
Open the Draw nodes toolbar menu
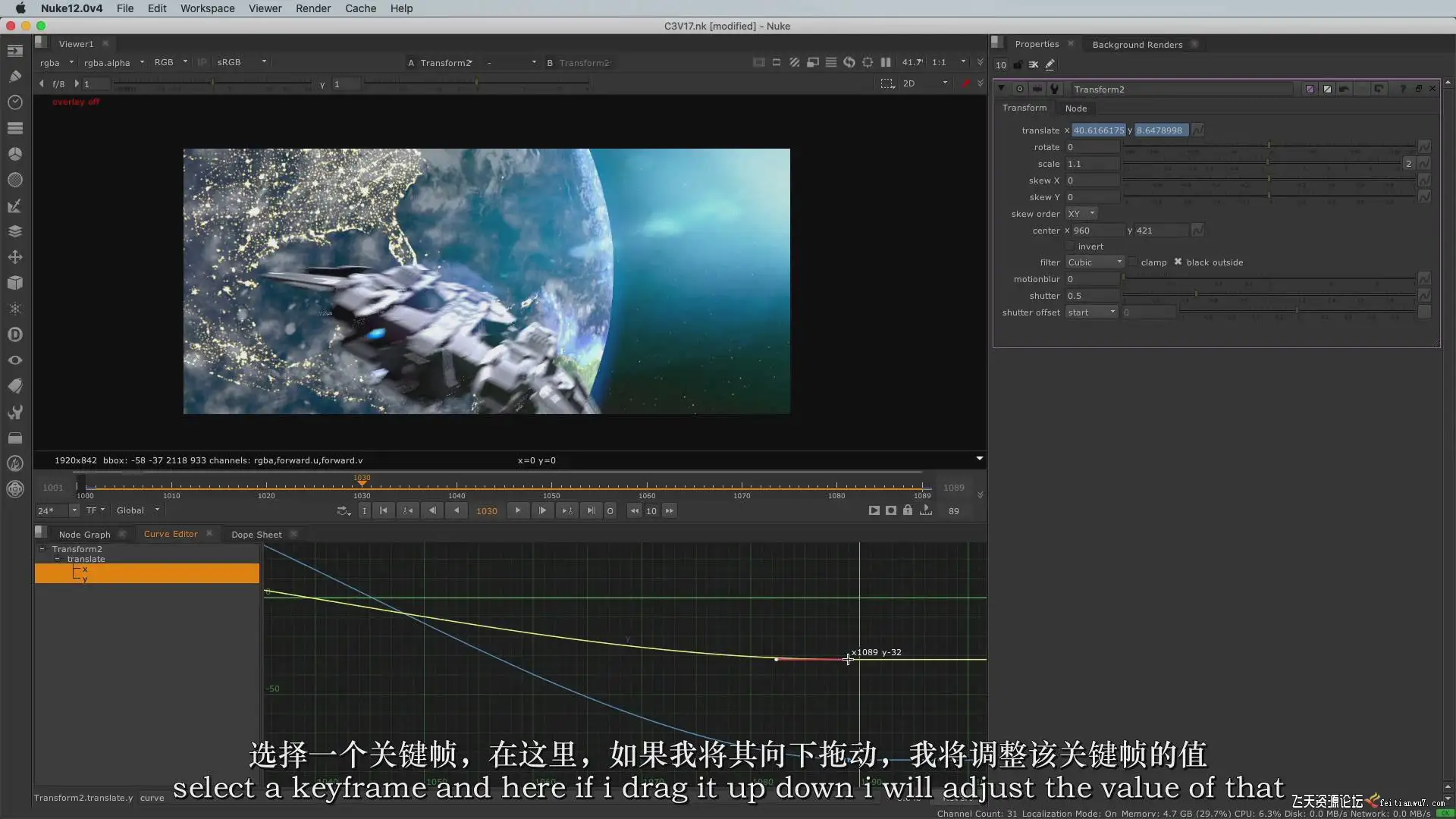tap(14, 76)
